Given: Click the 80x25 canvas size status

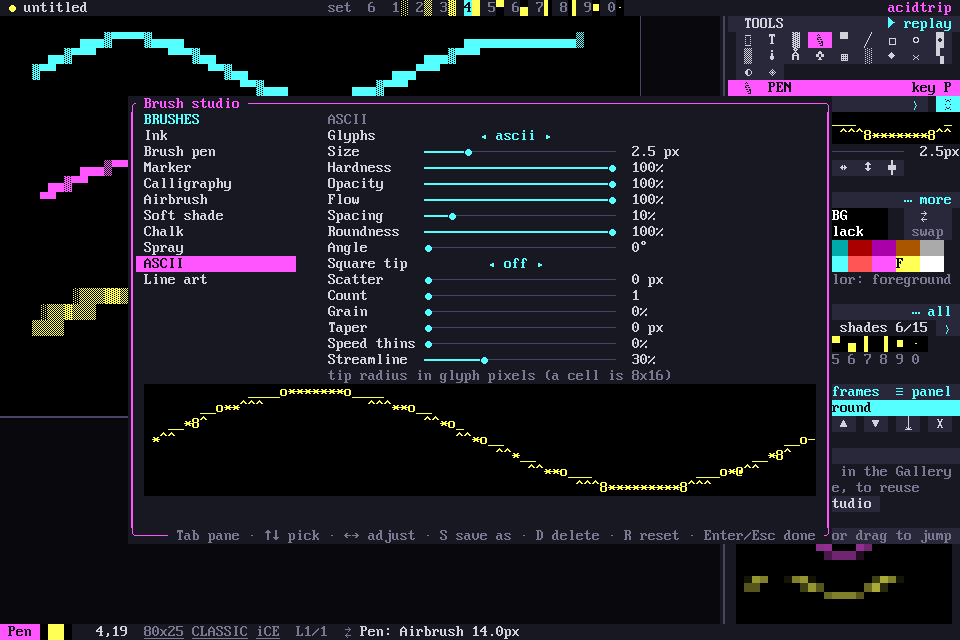Looking at the screenshot, I should click(163, 632).
